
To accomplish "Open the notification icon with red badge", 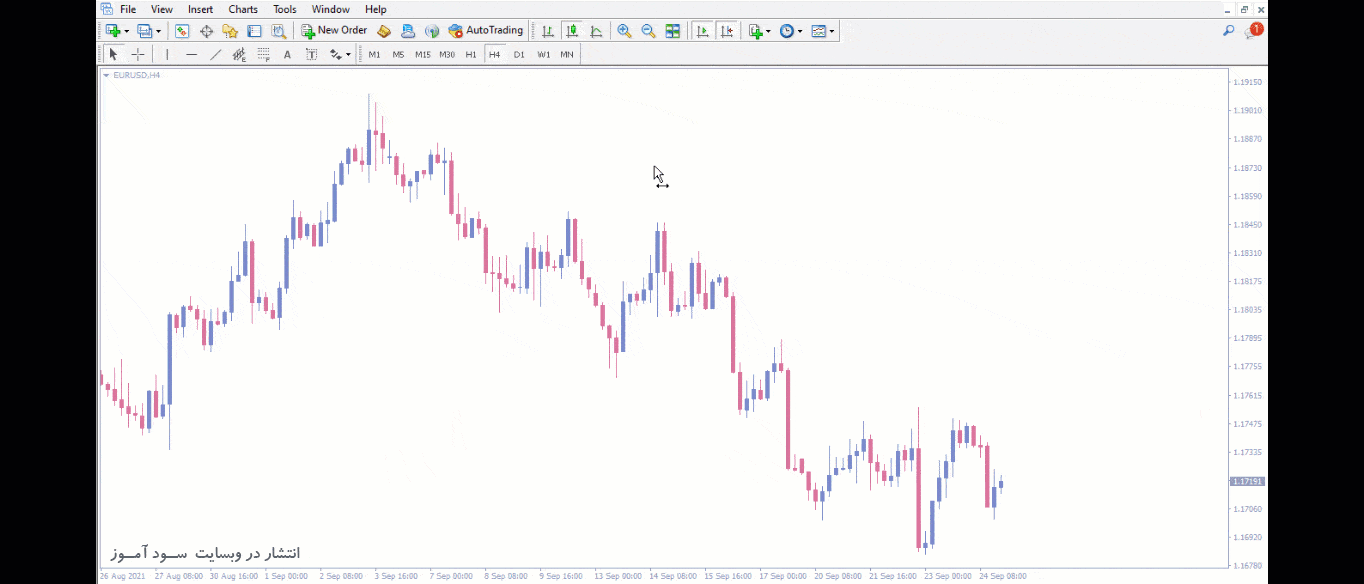I will [1253, 31].
